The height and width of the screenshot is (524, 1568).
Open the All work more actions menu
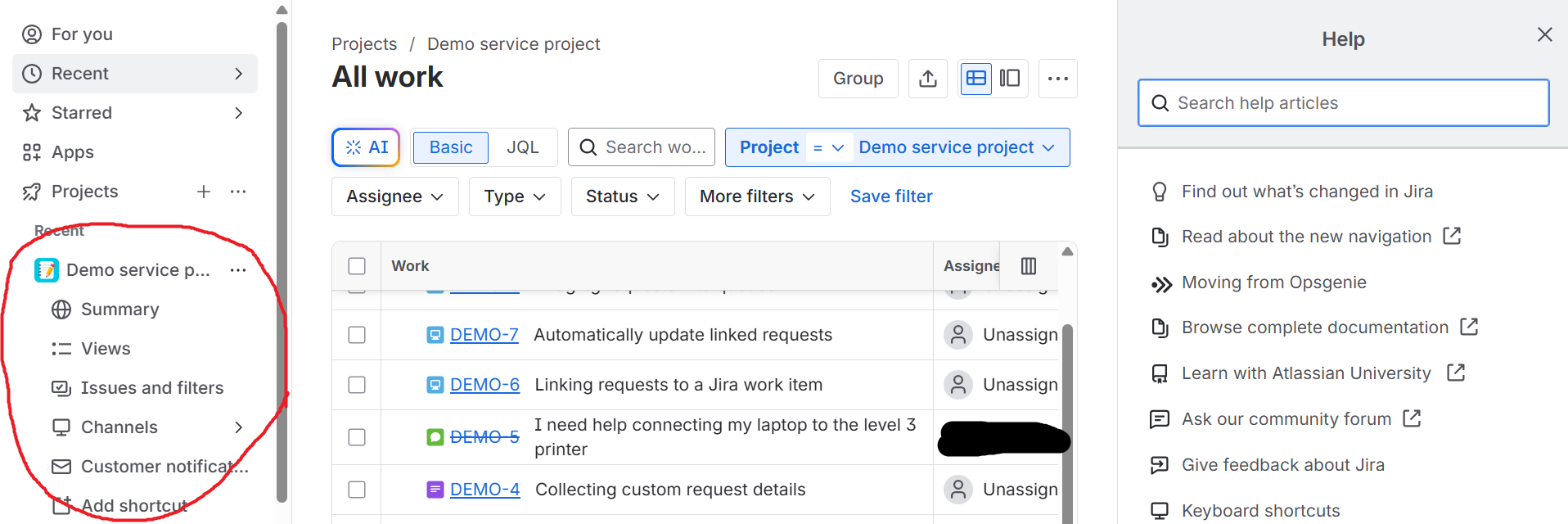[x=1057, y=79]
